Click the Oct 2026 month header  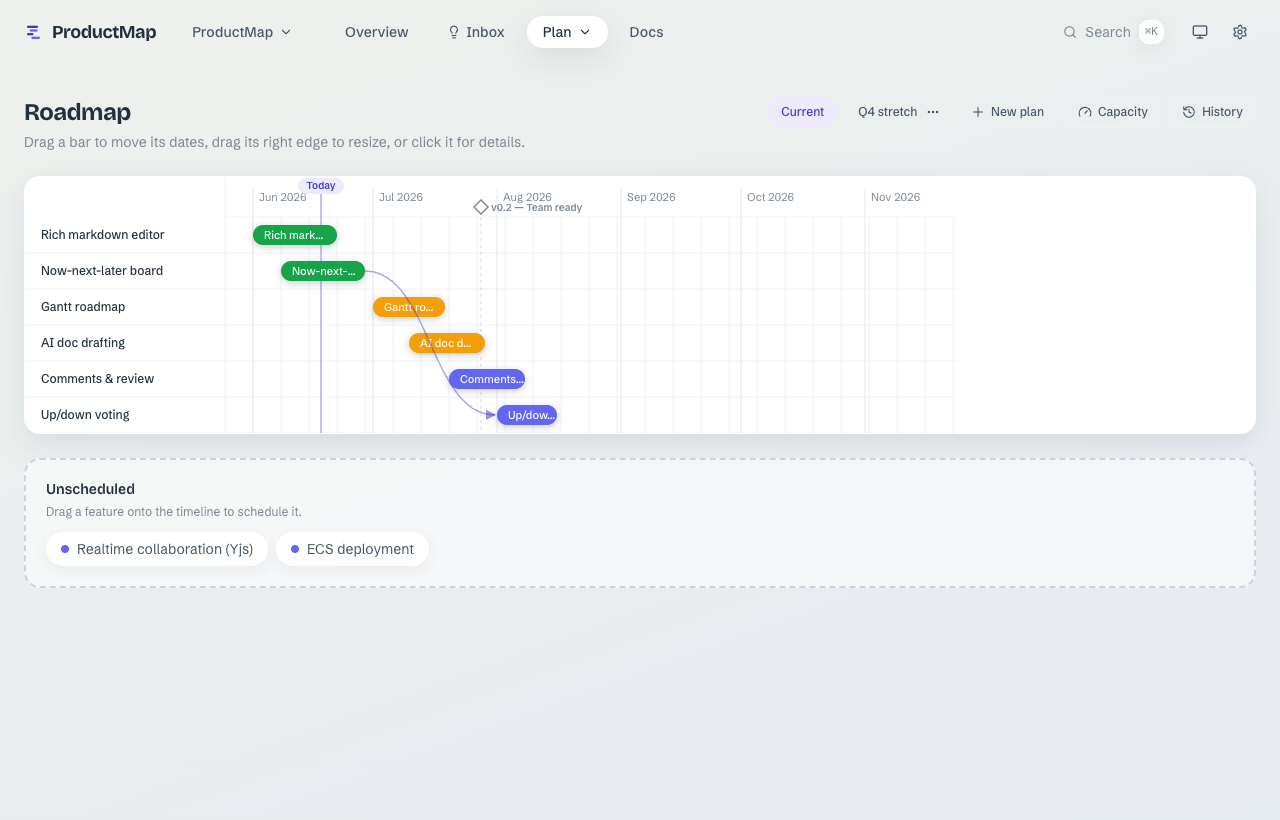click(770, 197)
